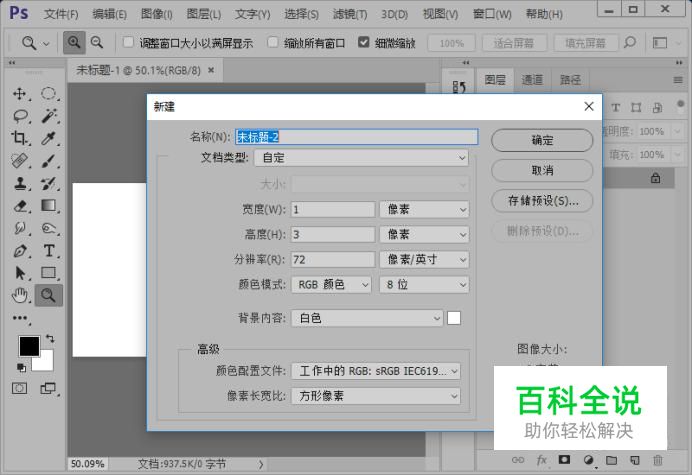Open the document type dropdown
692x475 pixels.
(361, 158)
